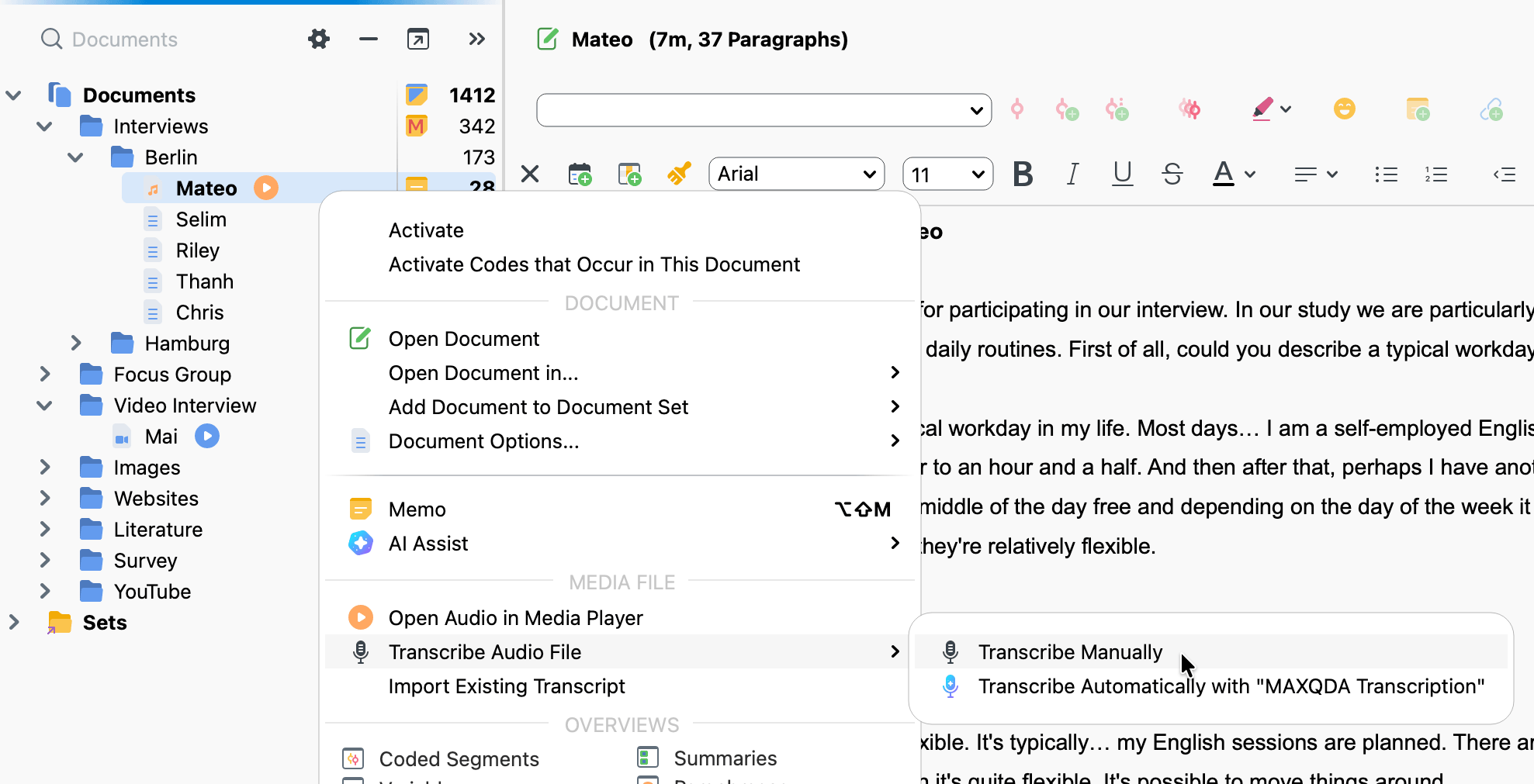Choose Open Document menu entry

click(x=464, y=339)
